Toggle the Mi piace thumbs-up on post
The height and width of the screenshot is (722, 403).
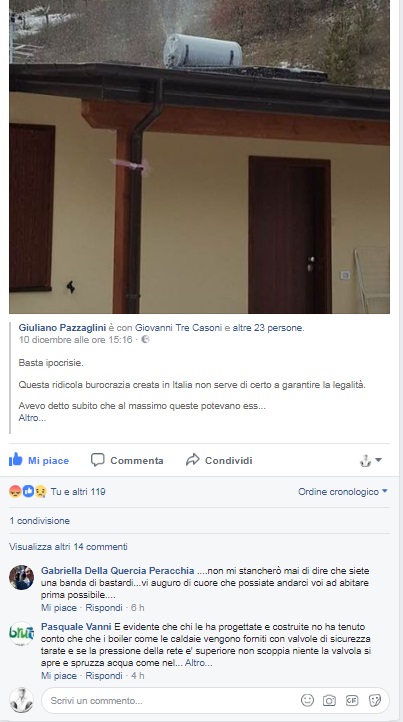[16, 460]
